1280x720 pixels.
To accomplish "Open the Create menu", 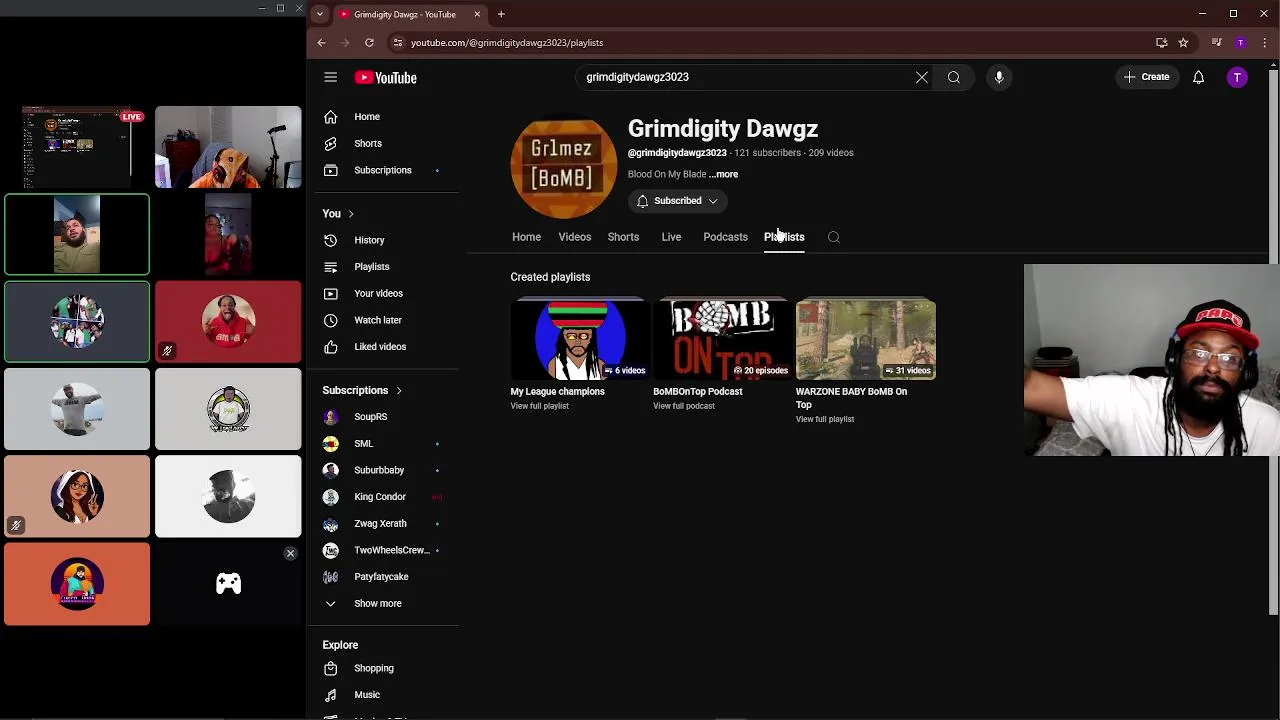I will coord(1147,77).
